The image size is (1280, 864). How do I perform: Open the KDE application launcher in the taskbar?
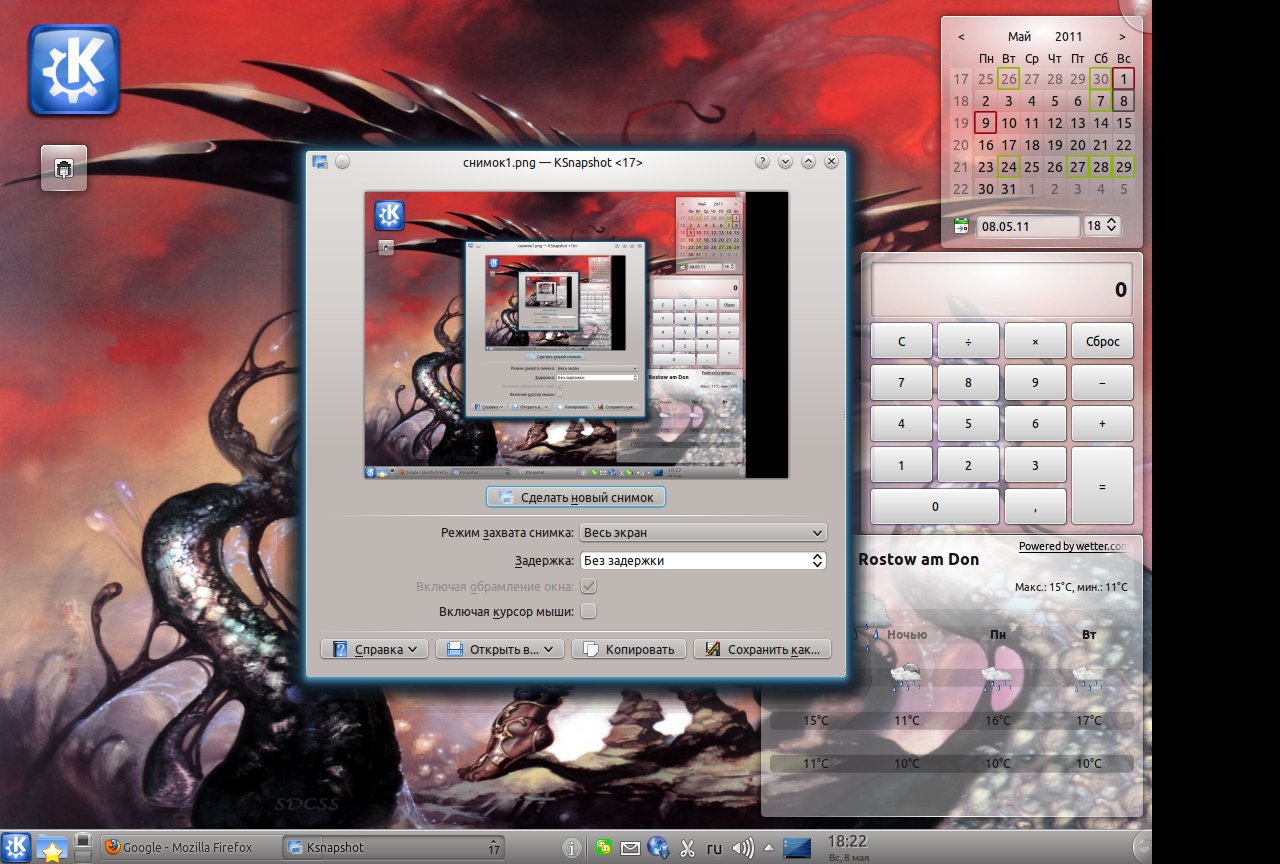point(17,847)
